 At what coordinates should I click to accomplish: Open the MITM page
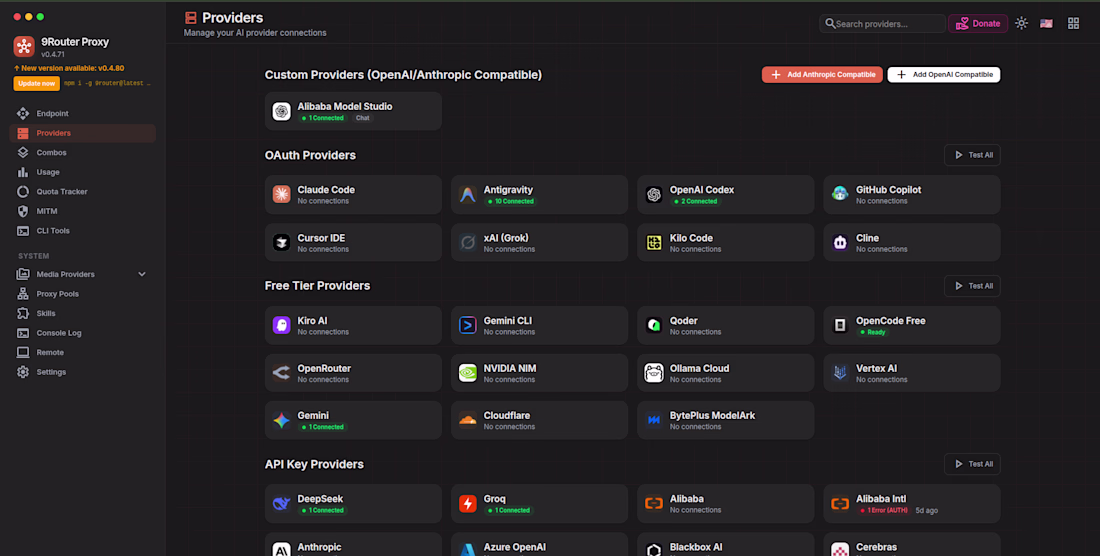83,211
